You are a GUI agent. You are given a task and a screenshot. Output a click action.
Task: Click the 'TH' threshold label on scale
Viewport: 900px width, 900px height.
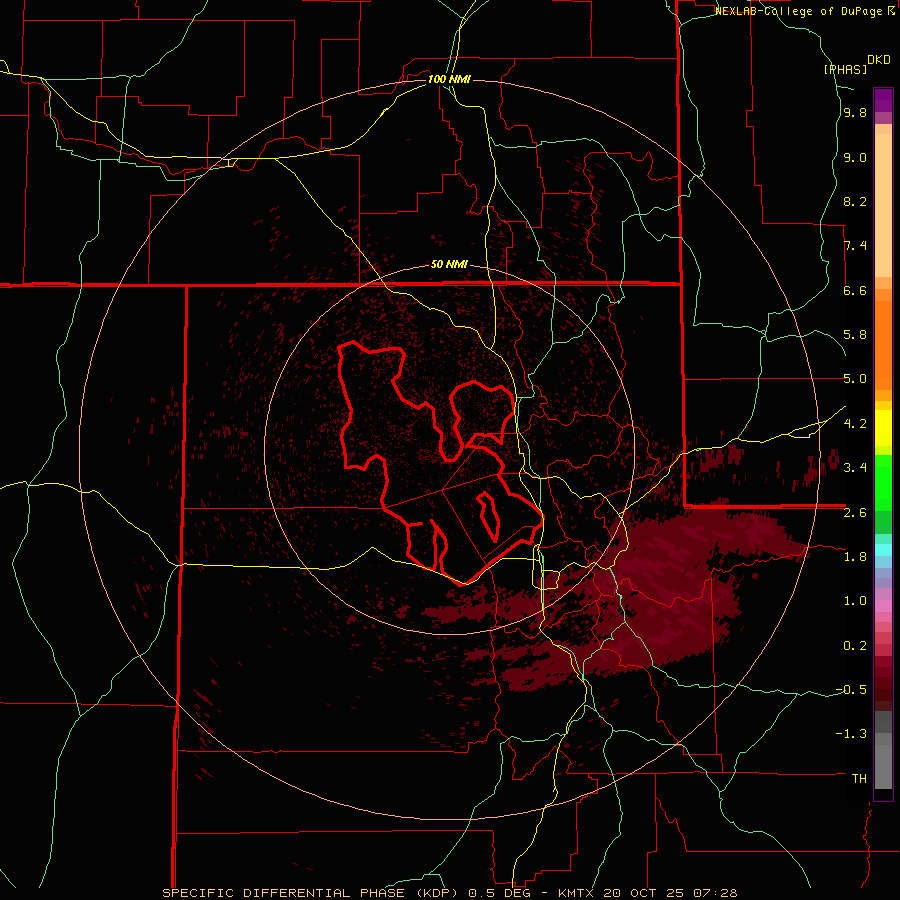pyautogui.click(x=859, y=779)
